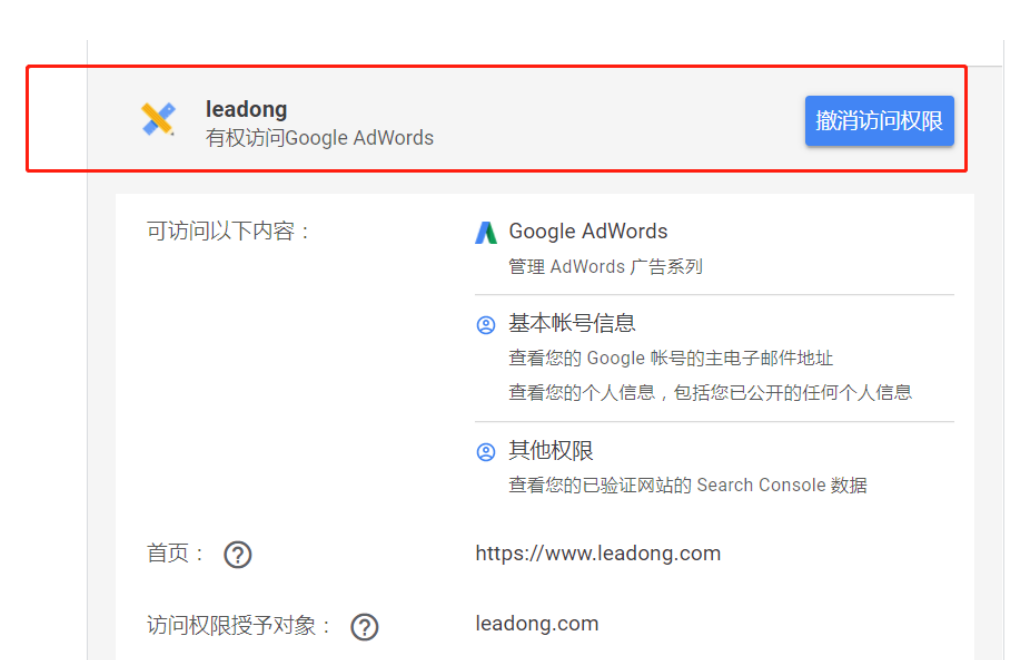1015x660 pixels.
Task: Click the 查看您的个人信息 permission line
Action: click(710, 392)
